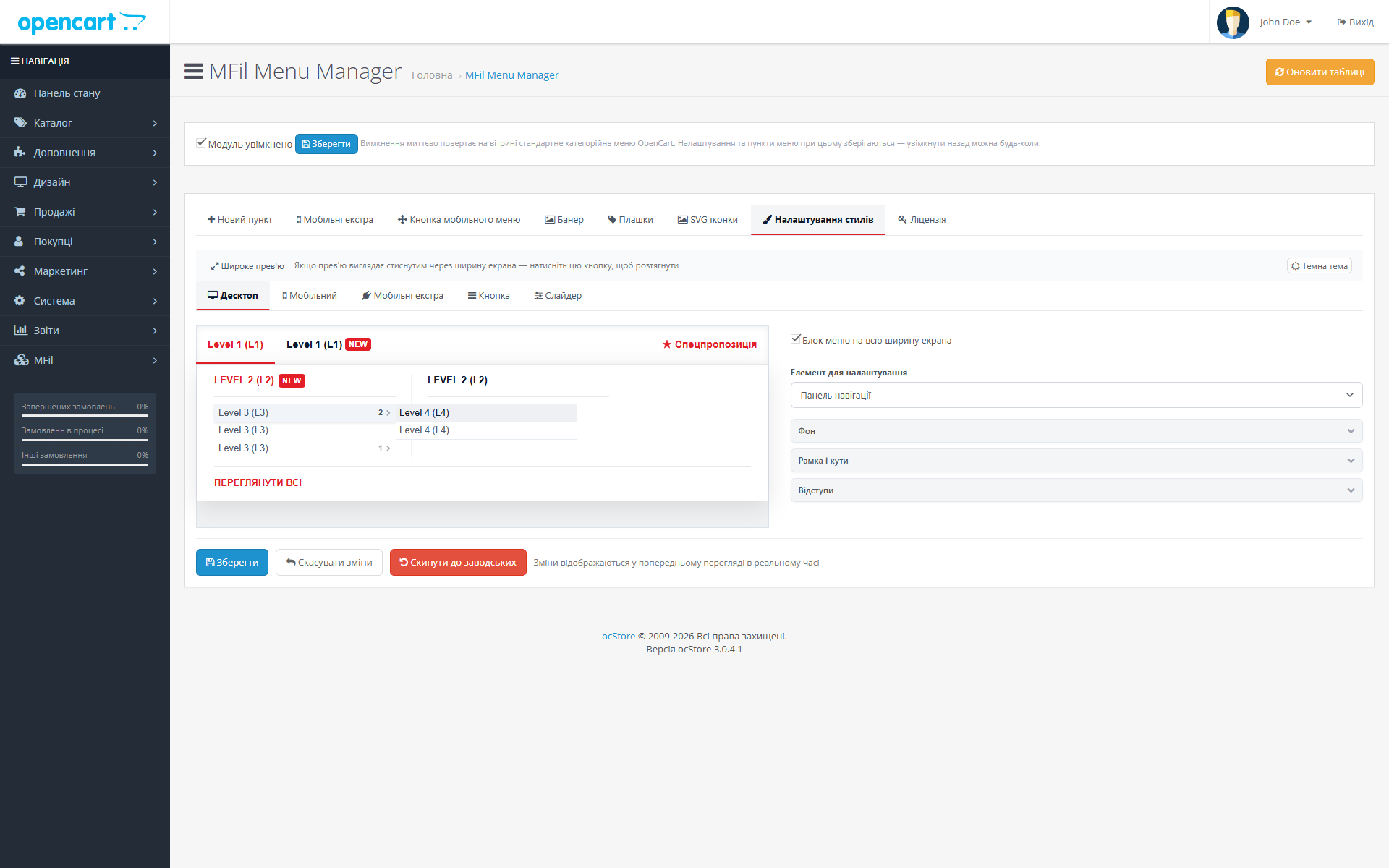Image resolution: width=1389 pixels, height=868 pixels.
Task: Click the НАВІГАЦІЯ bars icon
Action: click(x=14, y=61)
